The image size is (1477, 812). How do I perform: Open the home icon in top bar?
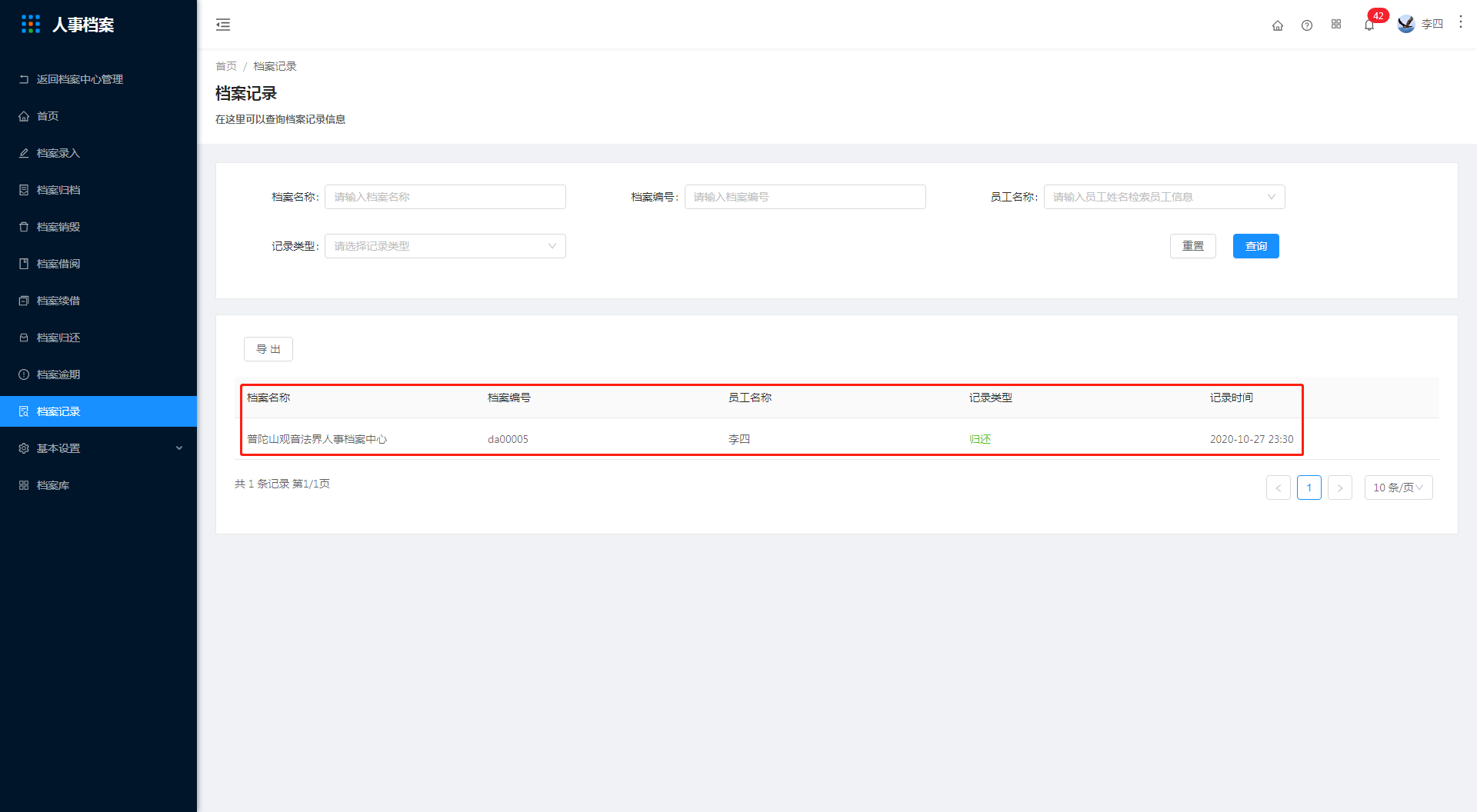click(1278, 25)
